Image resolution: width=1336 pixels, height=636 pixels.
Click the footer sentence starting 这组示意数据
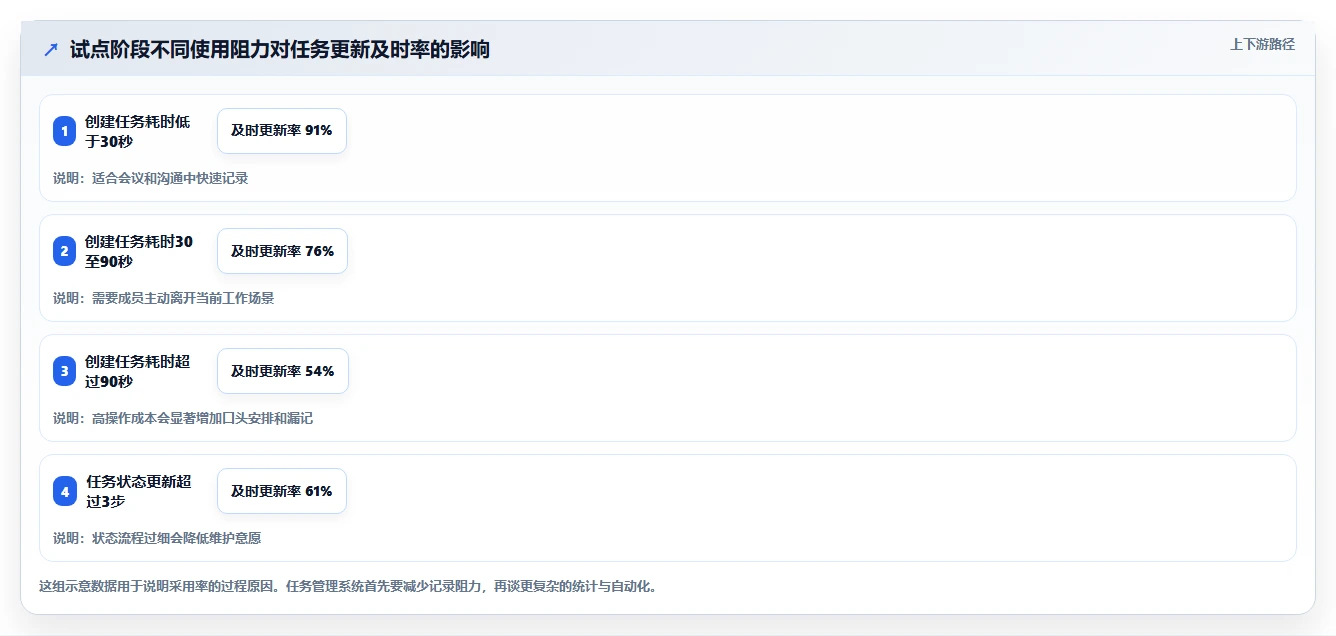pyautogui.click(x=348, y=586)
